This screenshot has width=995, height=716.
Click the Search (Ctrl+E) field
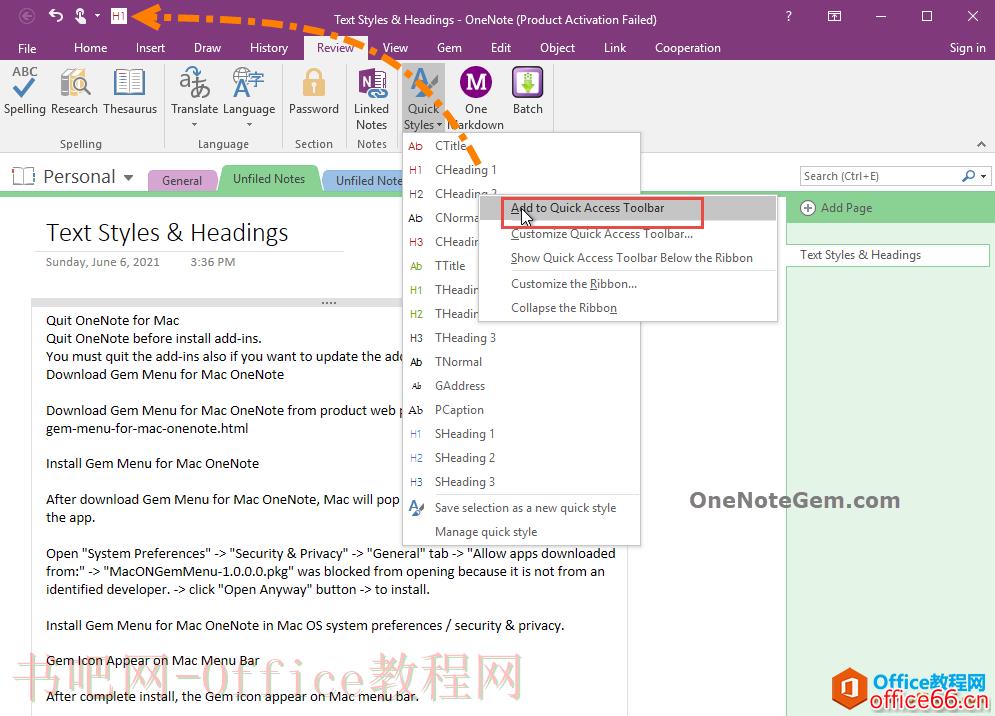point(880,176)
